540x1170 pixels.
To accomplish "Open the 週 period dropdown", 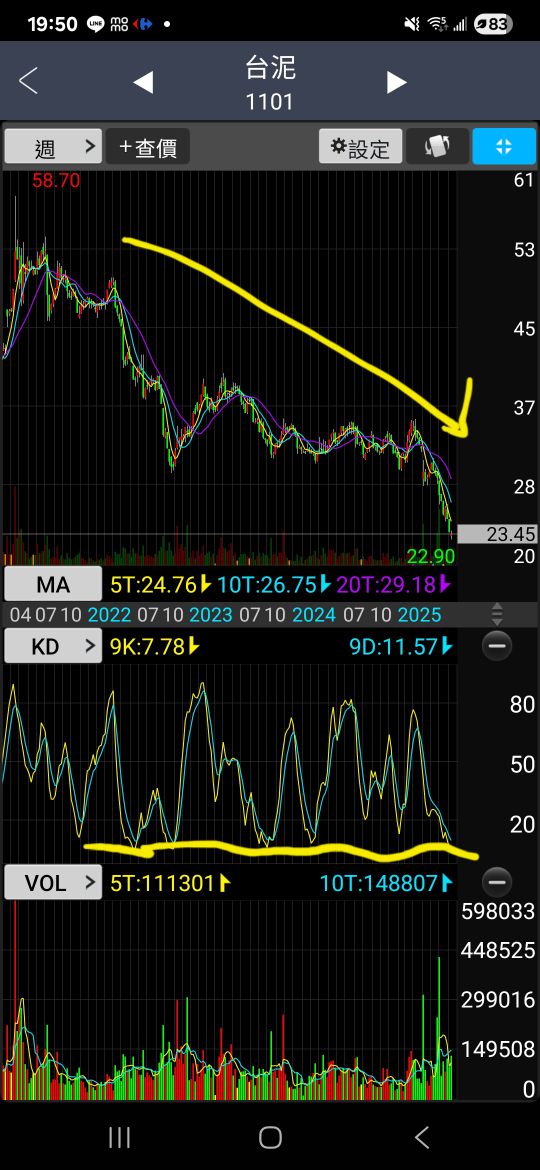I will (53, 146).
